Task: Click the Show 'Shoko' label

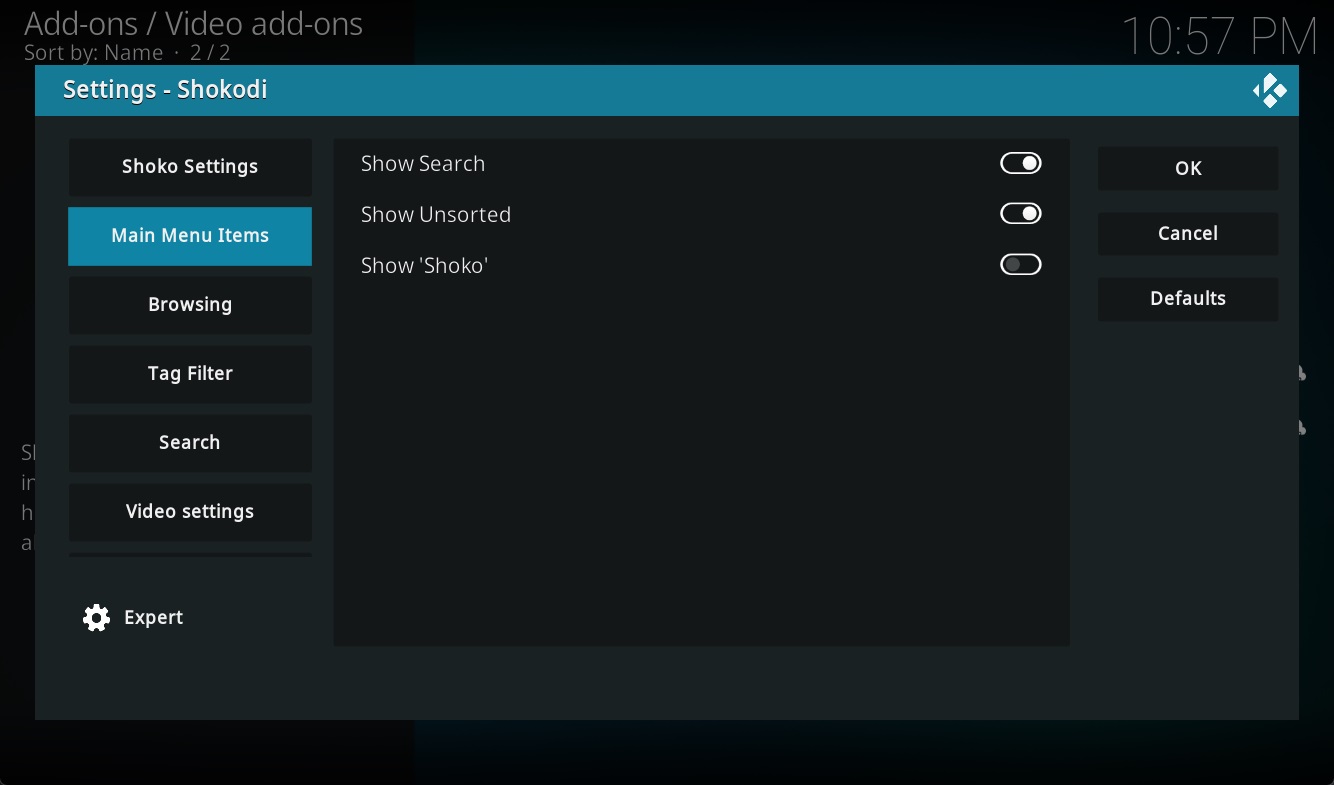Action: (424, 266)
